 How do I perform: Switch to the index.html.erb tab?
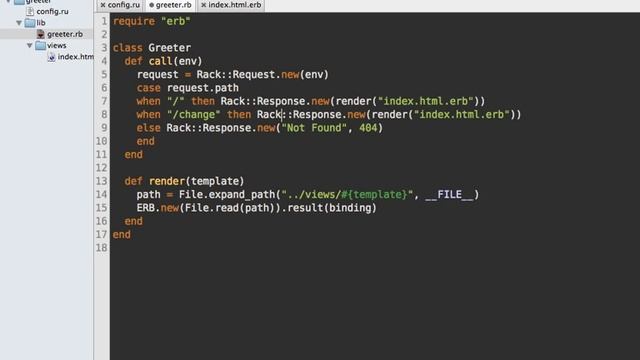click(231, 5)
